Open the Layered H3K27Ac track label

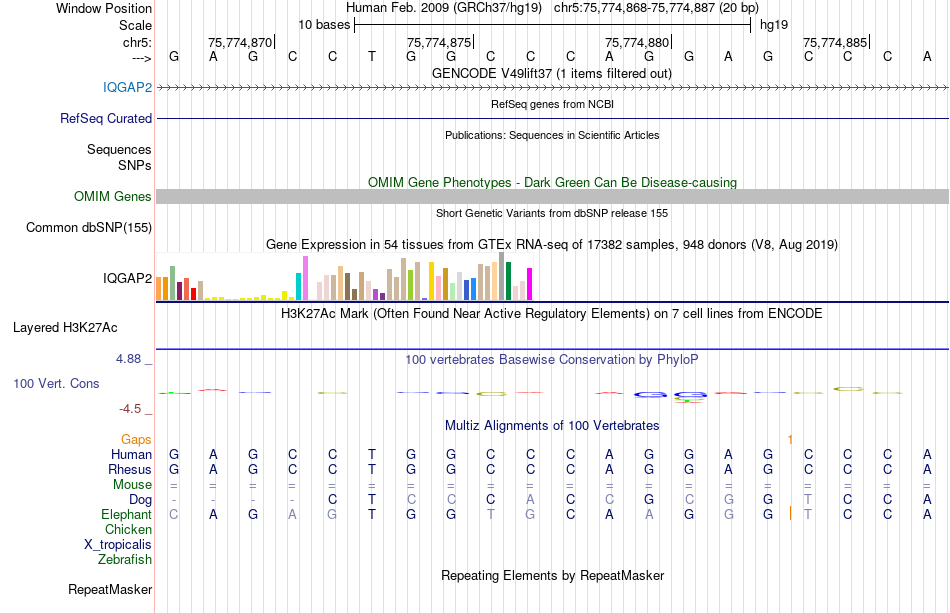(x=65, y=328)
